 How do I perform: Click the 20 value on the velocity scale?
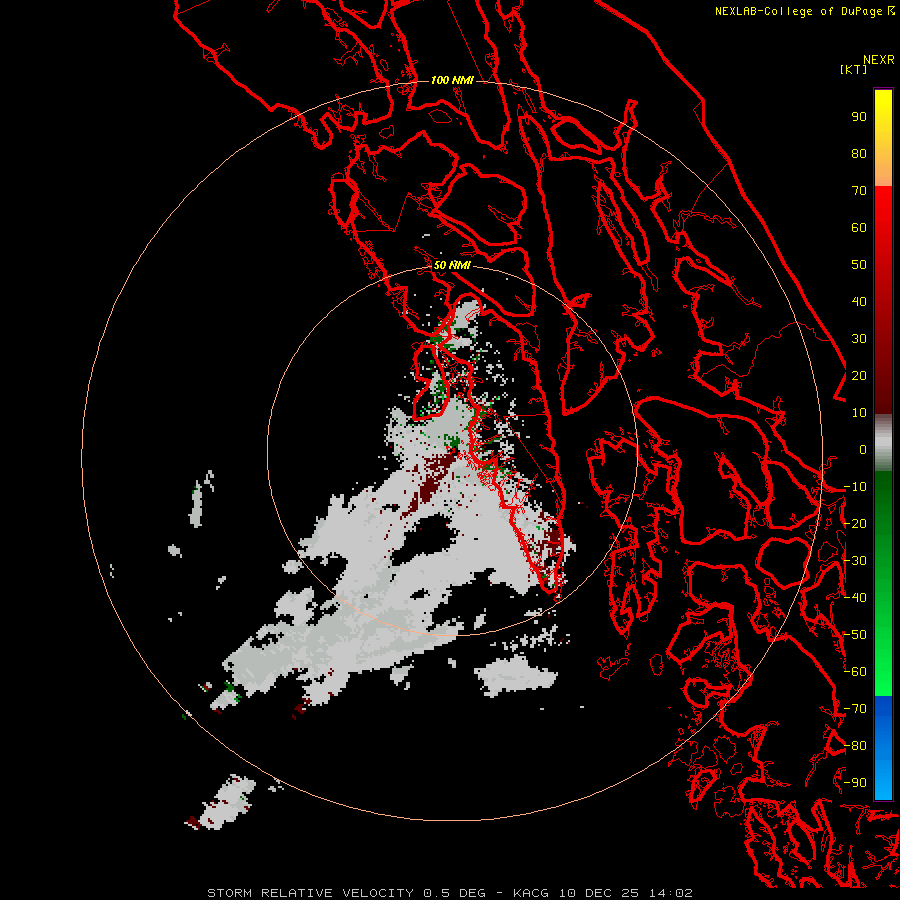tap(859, 376)
